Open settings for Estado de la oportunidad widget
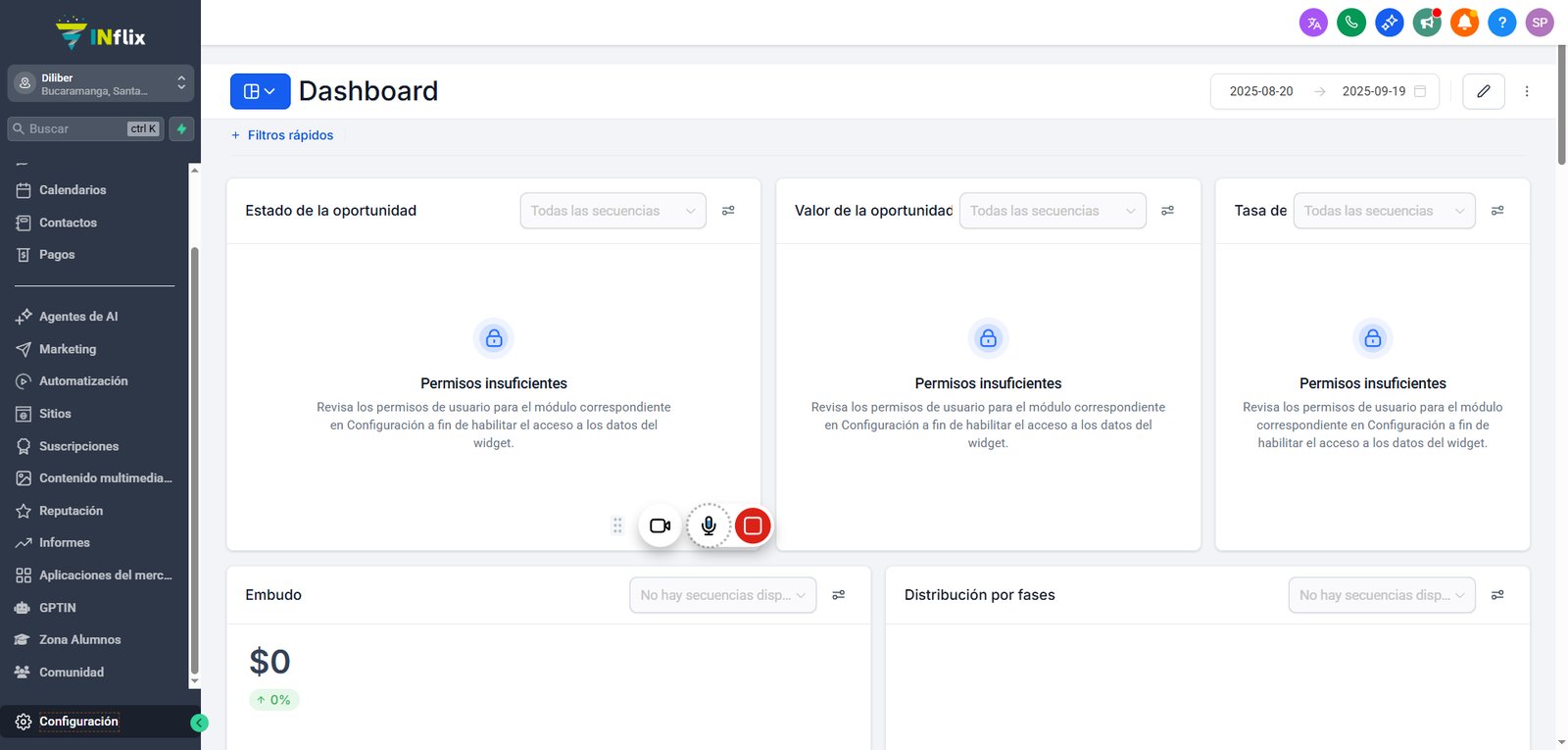 coord(728,211)
